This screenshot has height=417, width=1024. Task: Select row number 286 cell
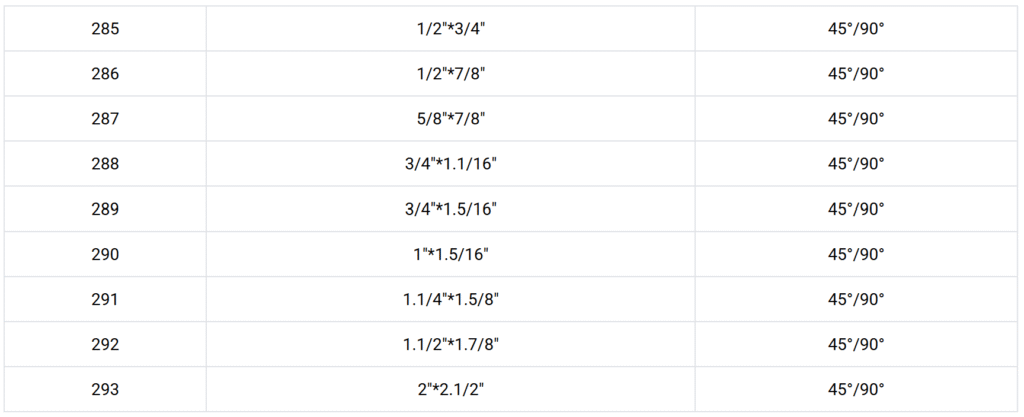tap(104, 74)
